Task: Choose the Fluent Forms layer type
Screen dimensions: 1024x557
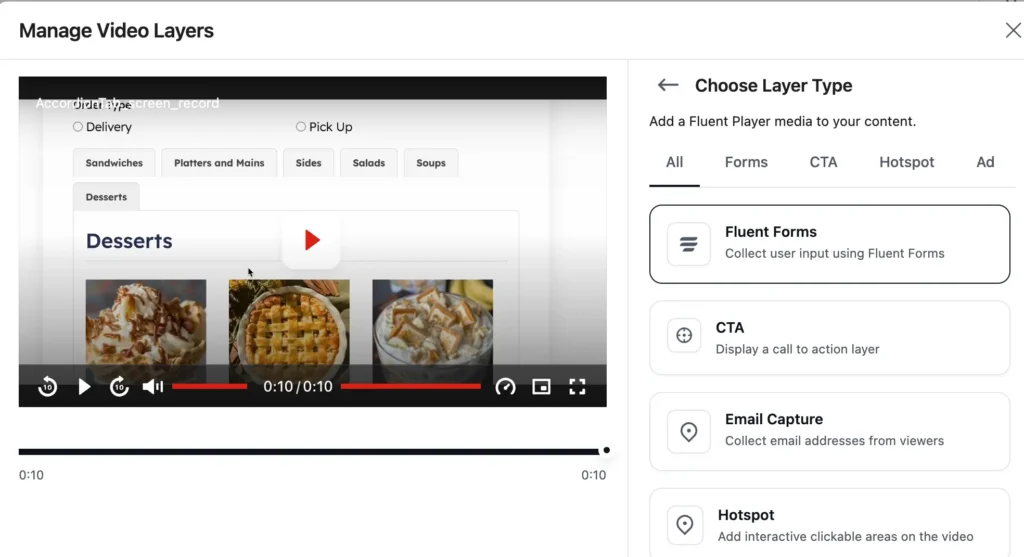Action: coord(829,244)
